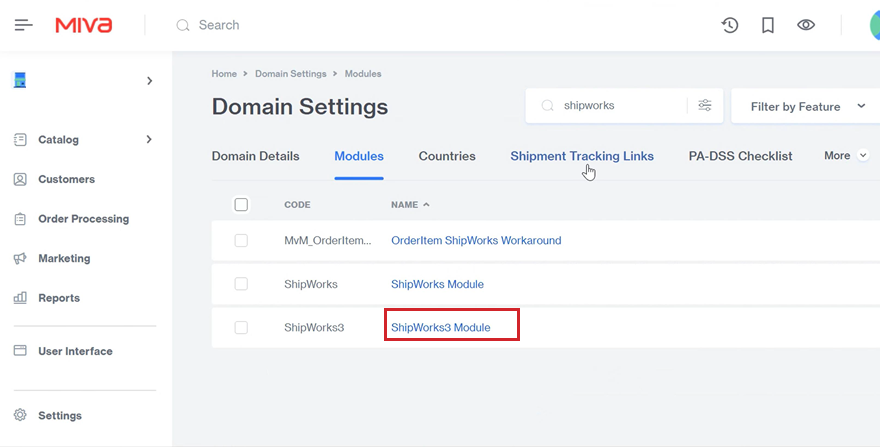Toggle the select-all modules checkbox
Screen dimensions: 880x447
tap(241, 204)
